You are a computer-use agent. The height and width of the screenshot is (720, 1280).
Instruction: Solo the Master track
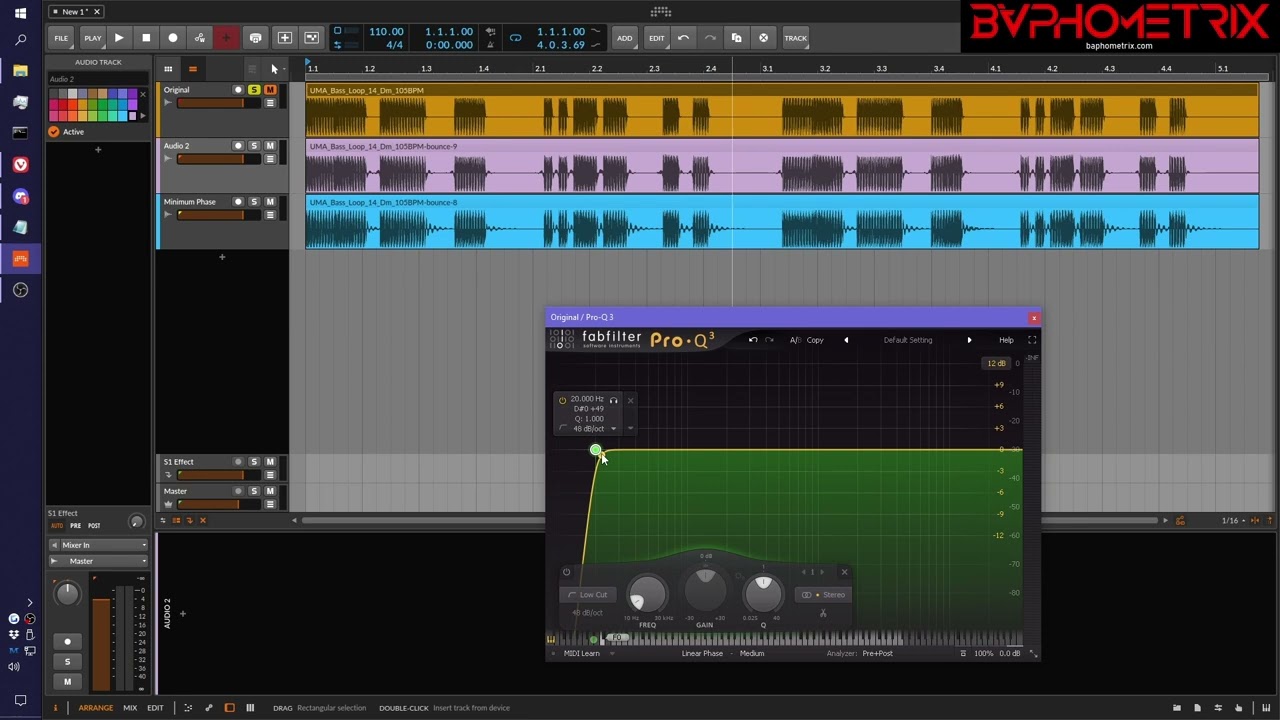click(x=254, y=491)
